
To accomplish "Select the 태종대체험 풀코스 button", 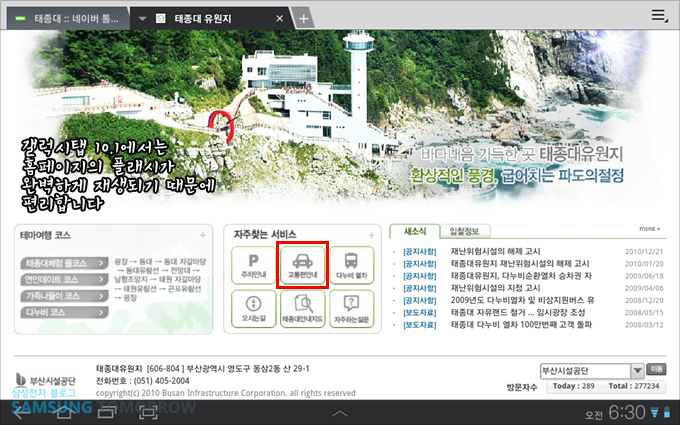I will (64, 263).
